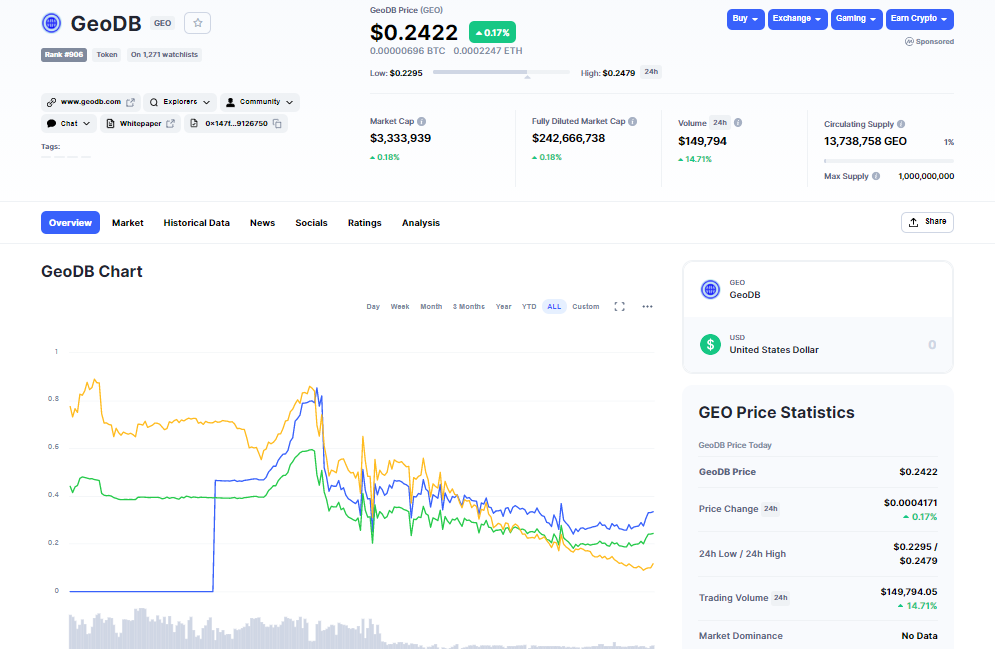Open the Community dropdown
This screenshot has width=995, height=649.
click(x=260, y=102)
